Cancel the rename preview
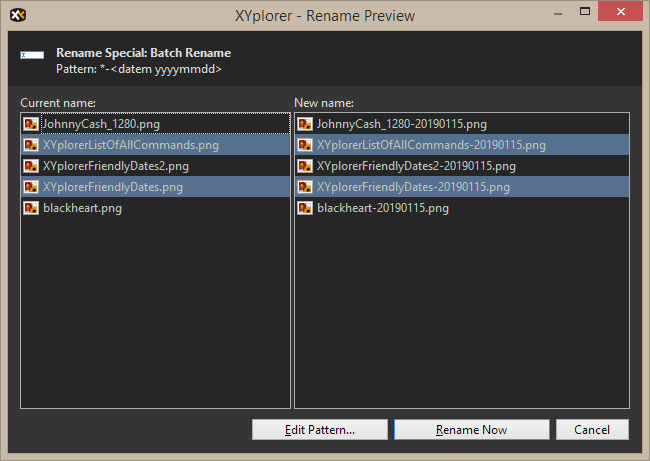650x461 pixels. pos(592,429)
